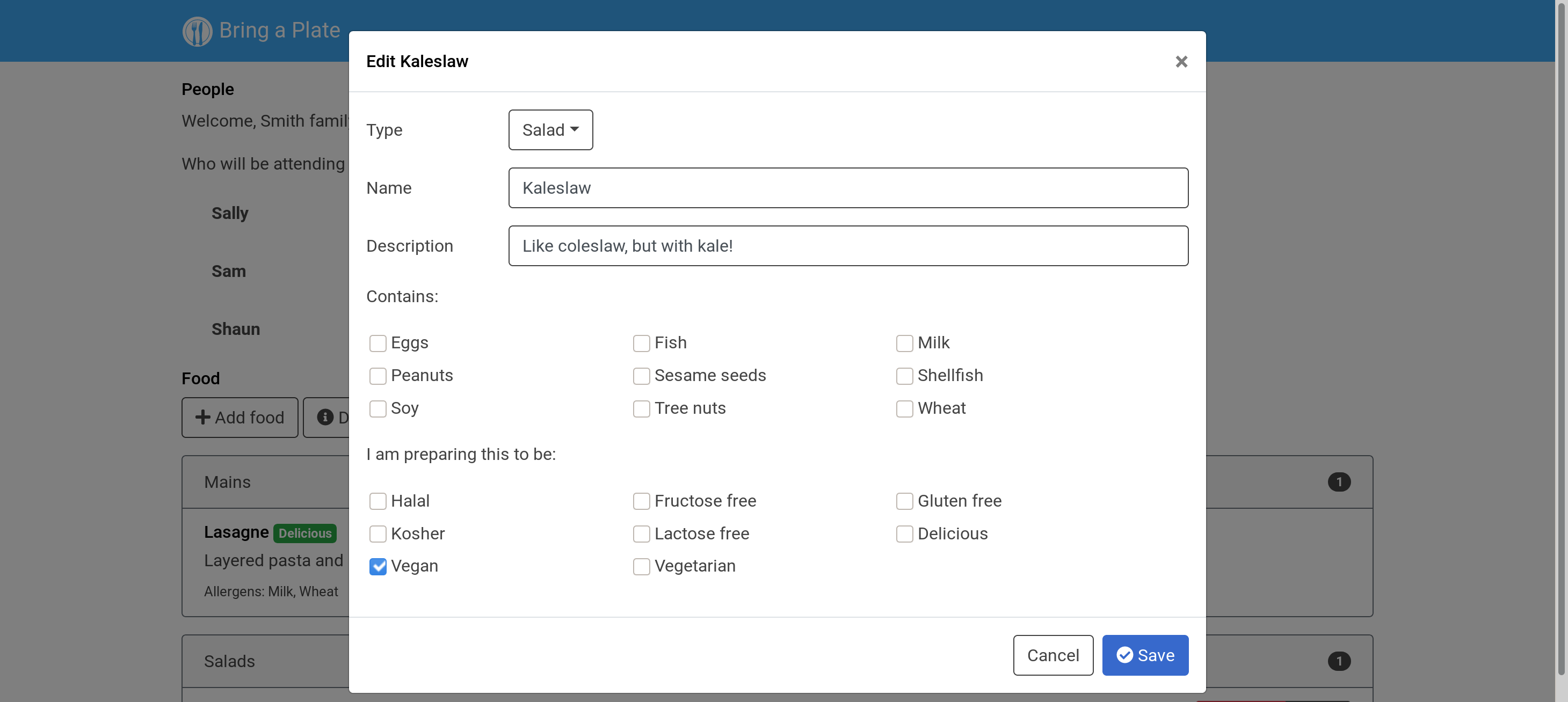1568x702 pixels.
Task: Check the Vegetarian checkbox
Action: pos(641,566)
